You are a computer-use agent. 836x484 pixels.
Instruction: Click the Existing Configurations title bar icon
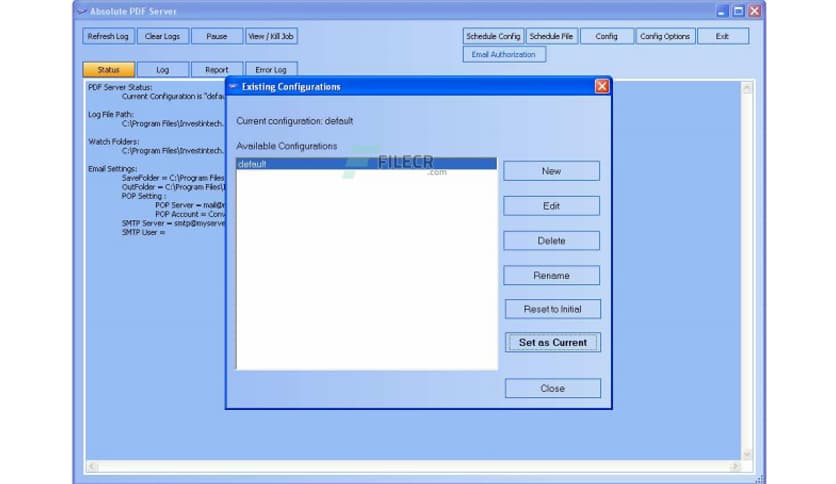(x=233, y=86)
